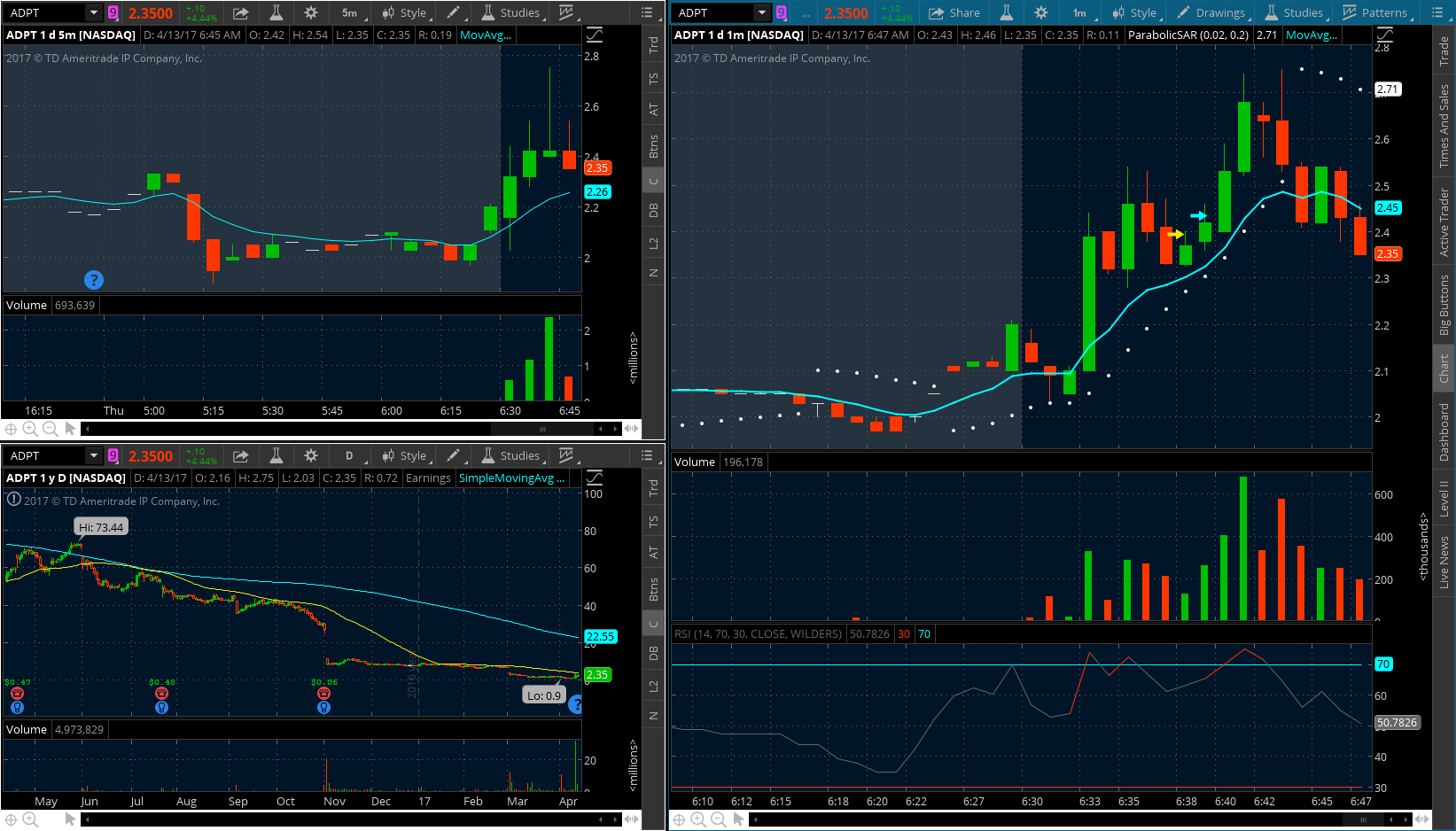Image resolution: width=1456 pixels, height=831 pixels.
Task: Open the 1m timeframe selector
Action: click(x=1079, y=12)
